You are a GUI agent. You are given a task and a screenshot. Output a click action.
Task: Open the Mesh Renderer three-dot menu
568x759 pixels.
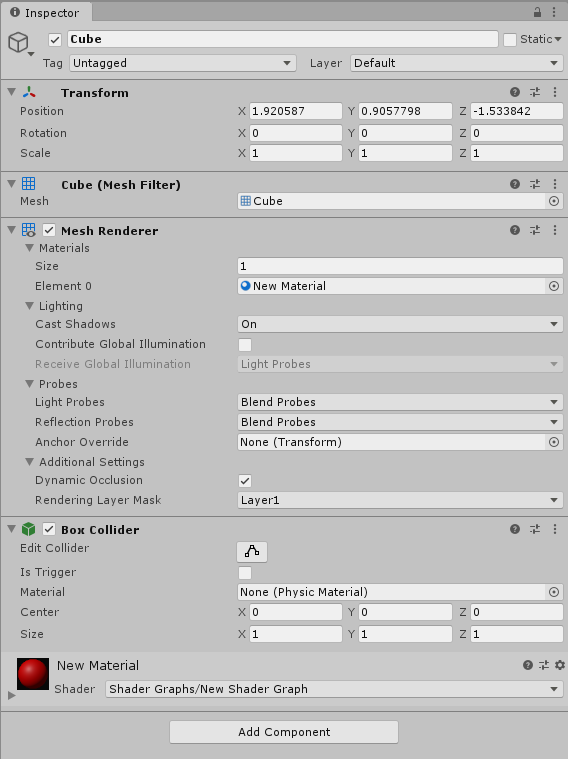click(555, 230)
